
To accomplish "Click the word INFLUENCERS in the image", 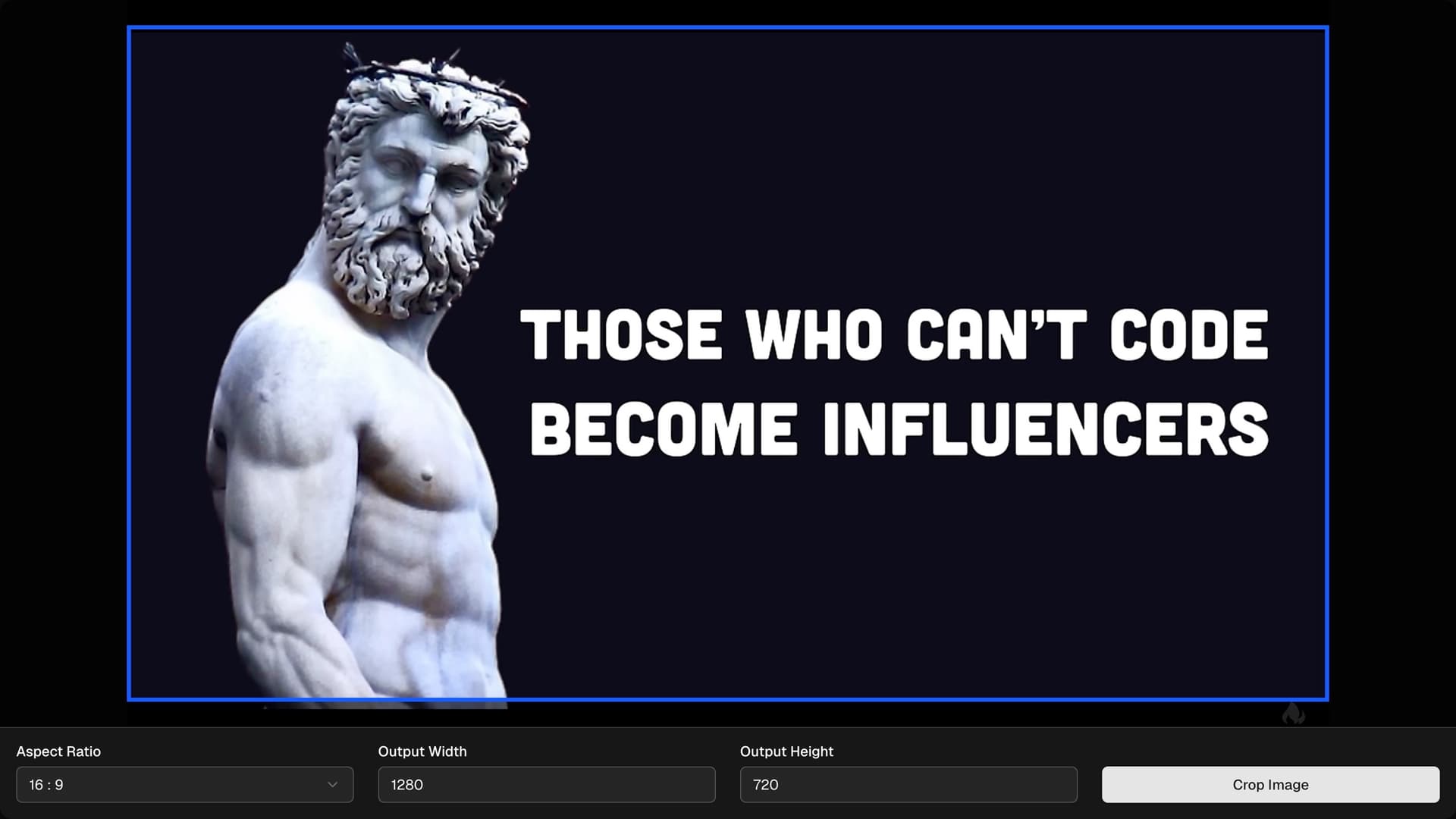I will pyautogui.click(x=1045, y=429).
